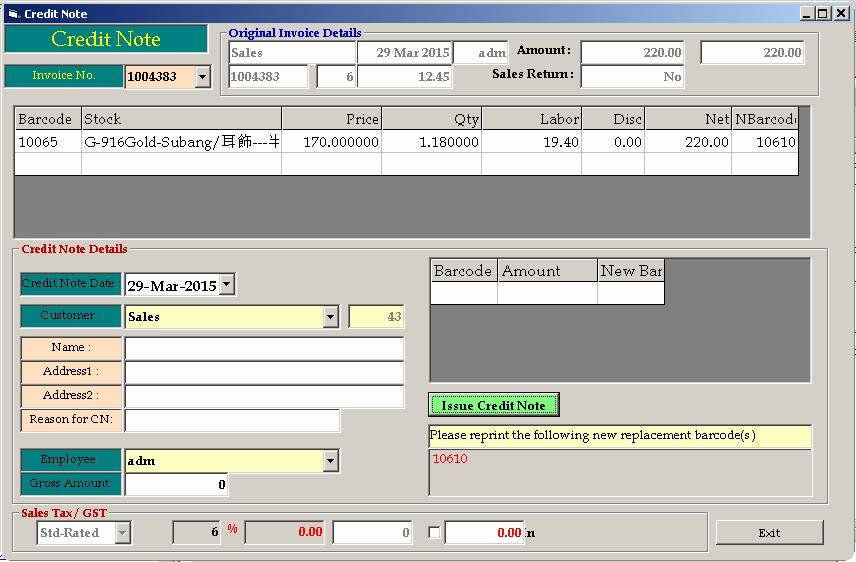856x562 pixels.
Task: Tick the checkbox in Sales Tax section
Action: pyautogui.click(x=434, y=533)
